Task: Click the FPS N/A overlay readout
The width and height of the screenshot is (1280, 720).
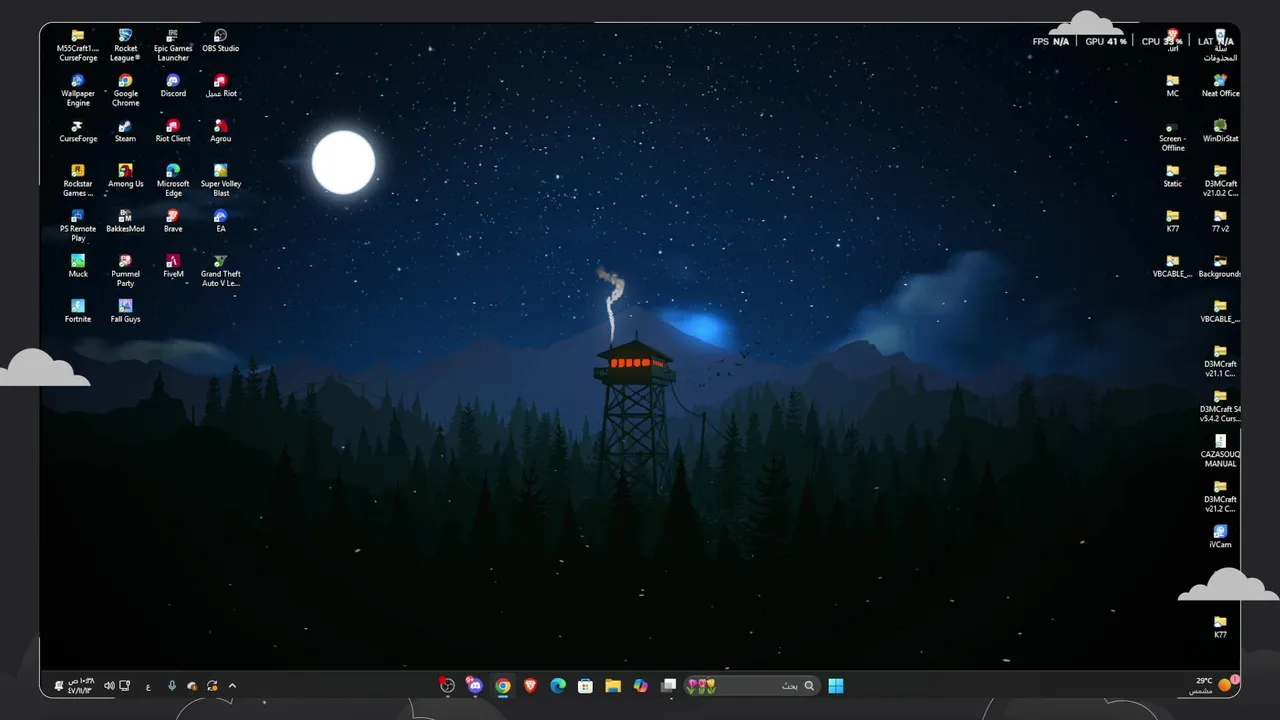Action: click(1050, 42)
